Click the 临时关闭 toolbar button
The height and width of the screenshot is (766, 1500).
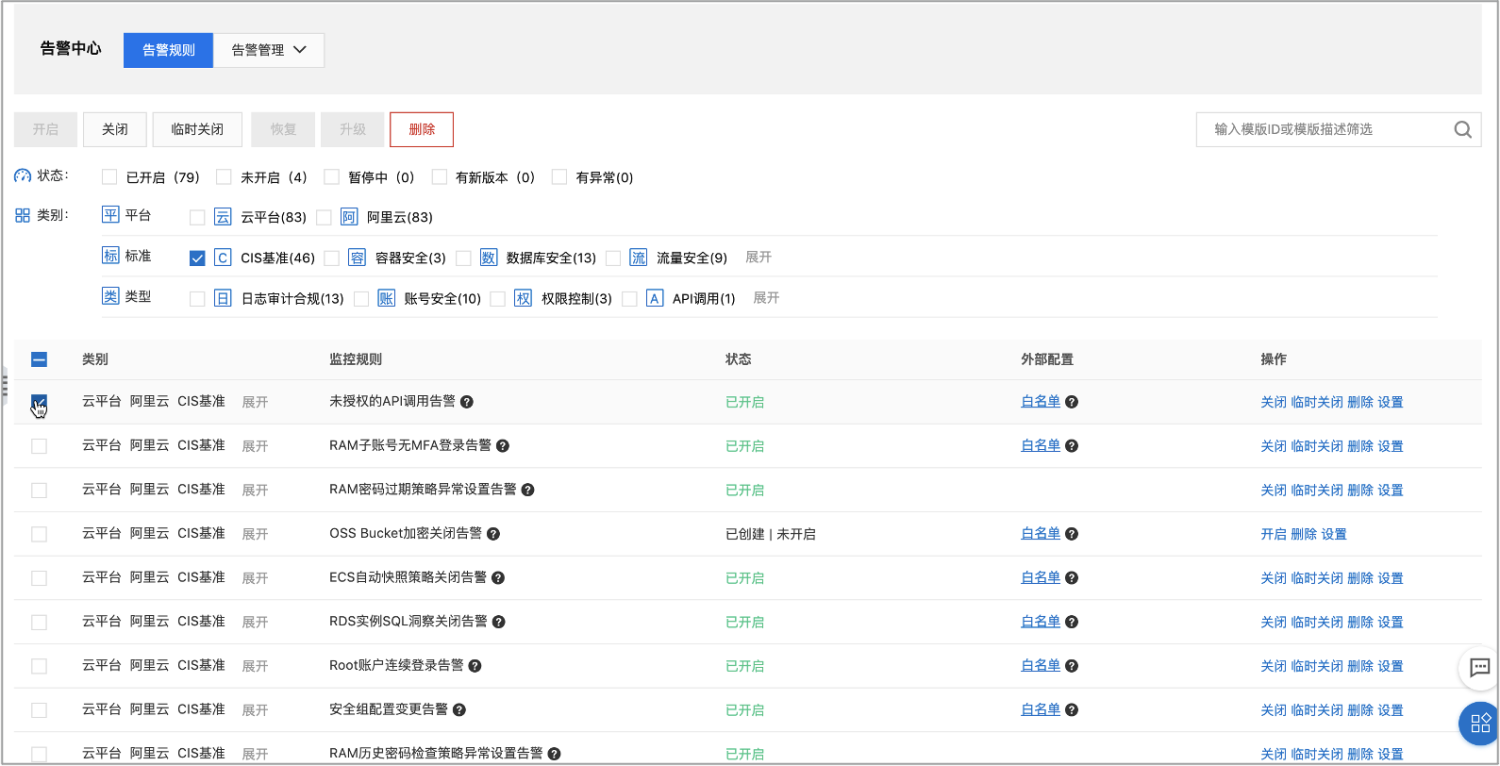click(198, 129)
